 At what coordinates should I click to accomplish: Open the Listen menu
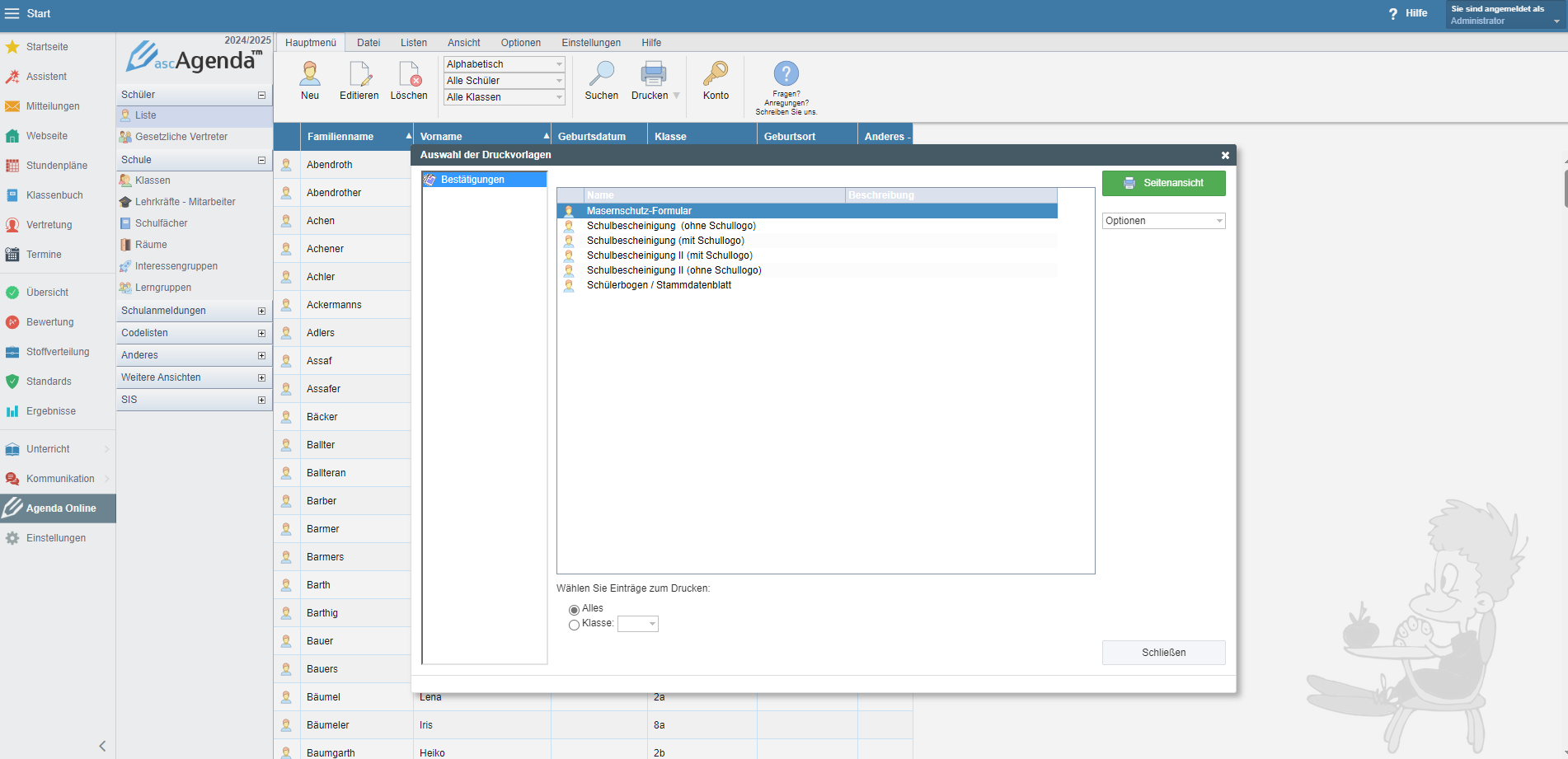[x=414, y=43]
